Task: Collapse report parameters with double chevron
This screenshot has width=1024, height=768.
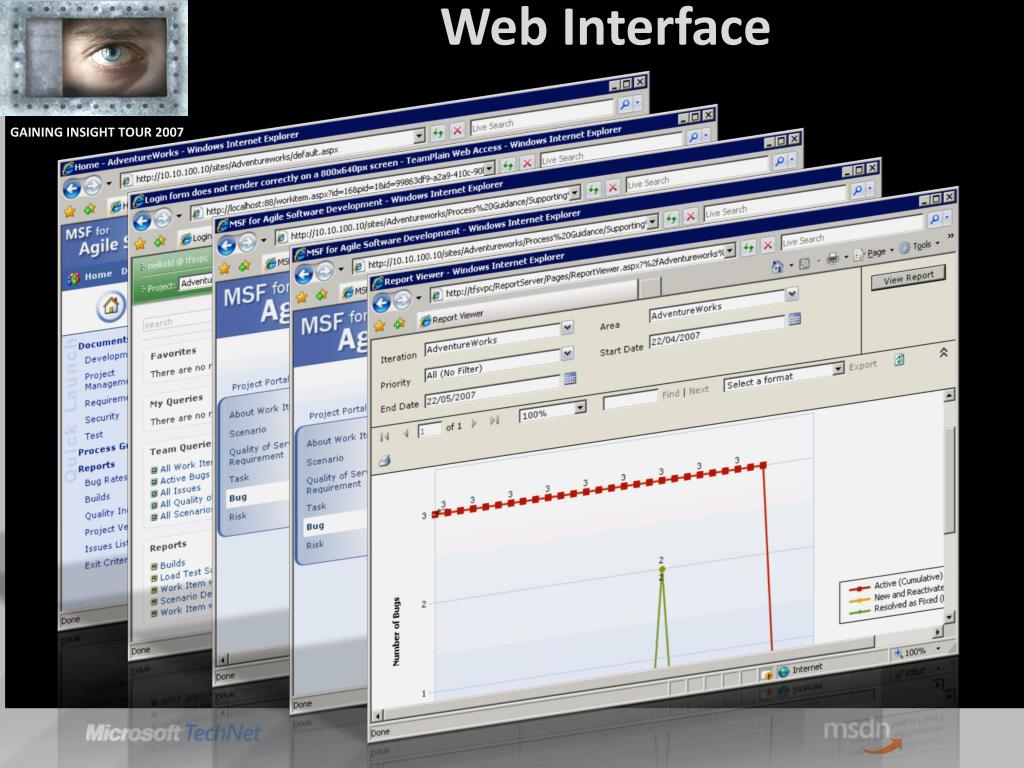Action: [944, 353]
